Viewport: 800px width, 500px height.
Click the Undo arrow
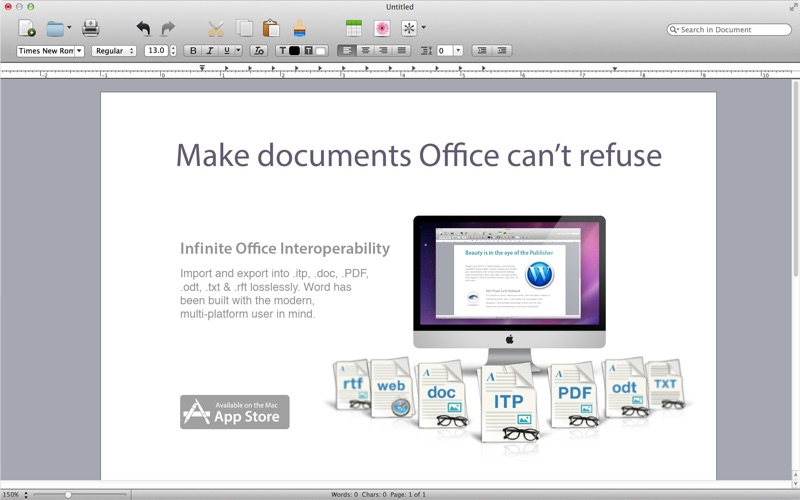click(x=143, y=28)
